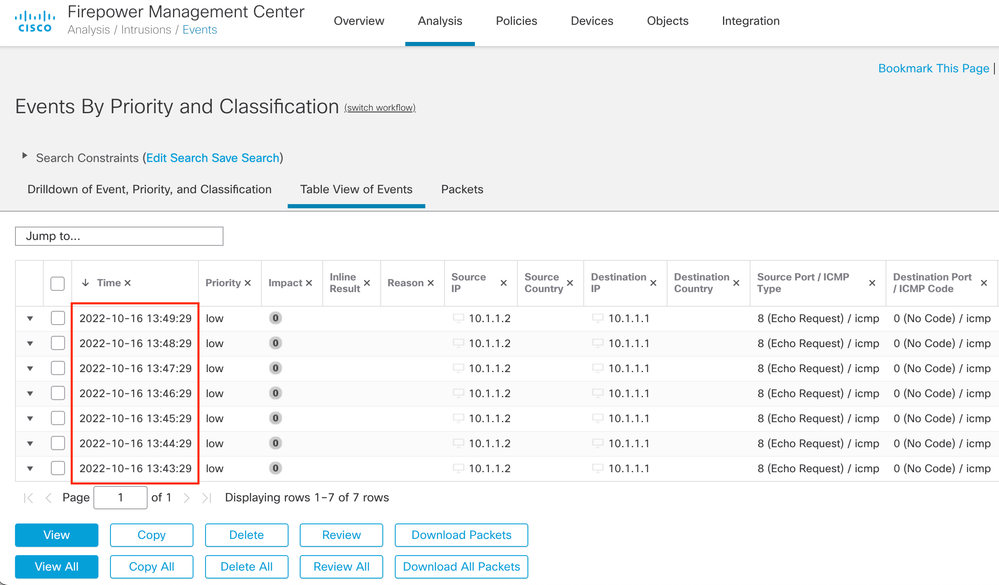Expand details for the 13:47:29 event
999x585 pixels.
(30, 368)
